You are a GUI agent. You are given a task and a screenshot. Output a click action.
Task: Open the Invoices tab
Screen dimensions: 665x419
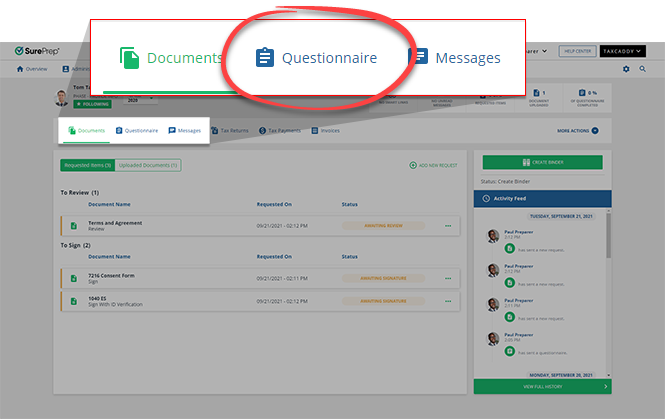(326, 131)
